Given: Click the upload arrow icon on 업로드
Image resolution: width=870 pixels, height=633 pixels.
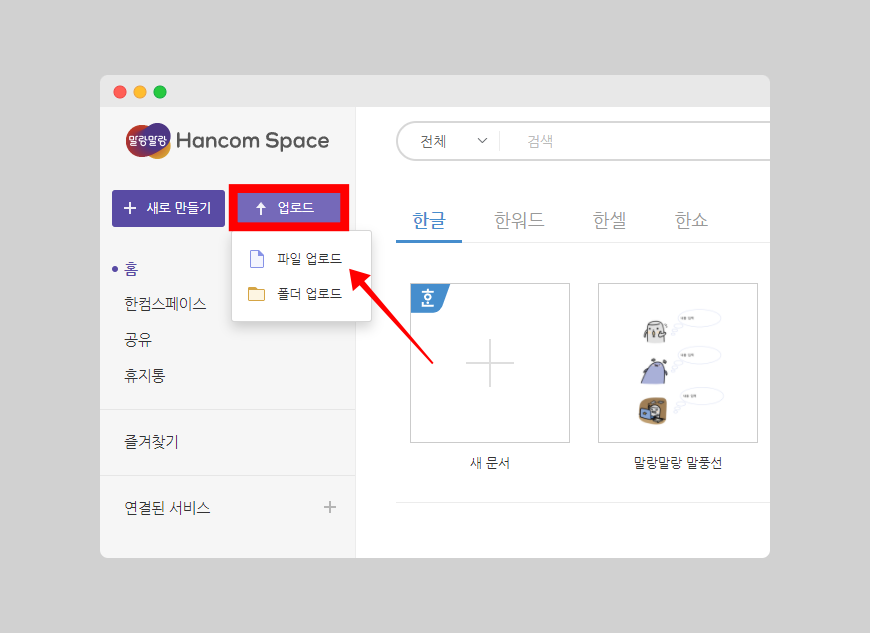Looking at the screenshot, I should [261, 208].
